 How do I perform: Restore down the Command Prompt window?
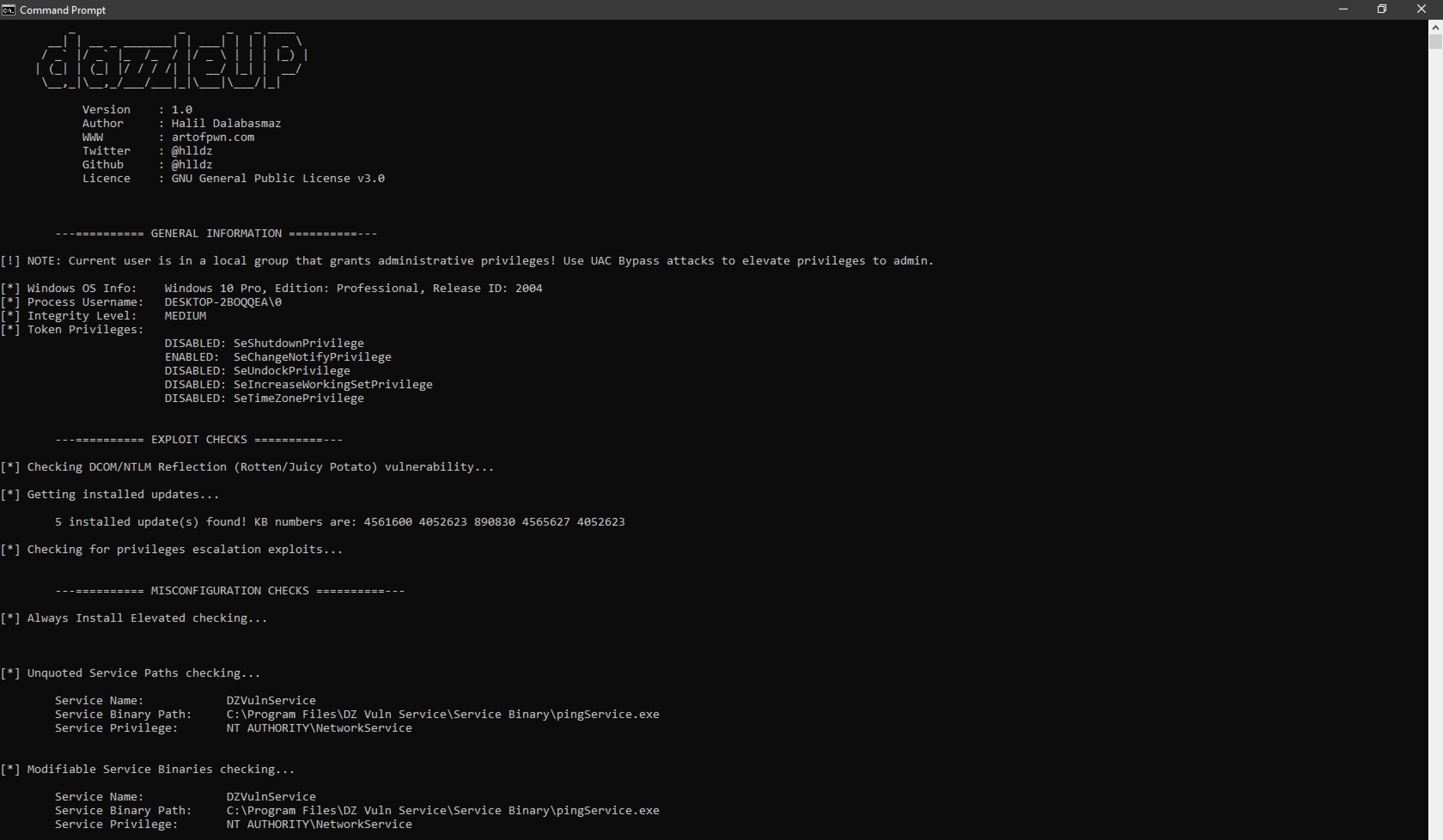(x=1382, y=9)
